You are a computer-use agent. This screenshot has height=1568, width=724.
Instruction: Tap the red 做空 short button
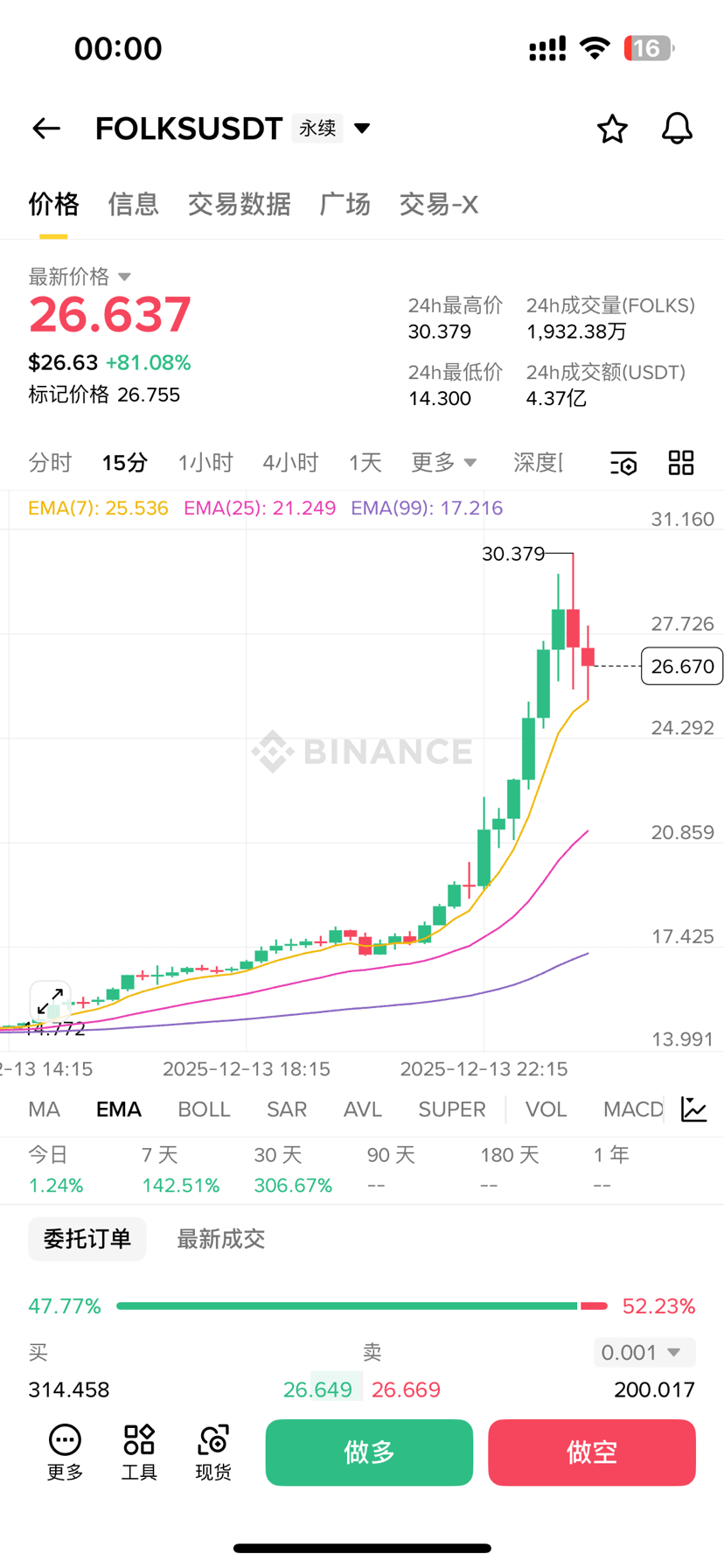pyautogui.click(x=592, y=1452)
